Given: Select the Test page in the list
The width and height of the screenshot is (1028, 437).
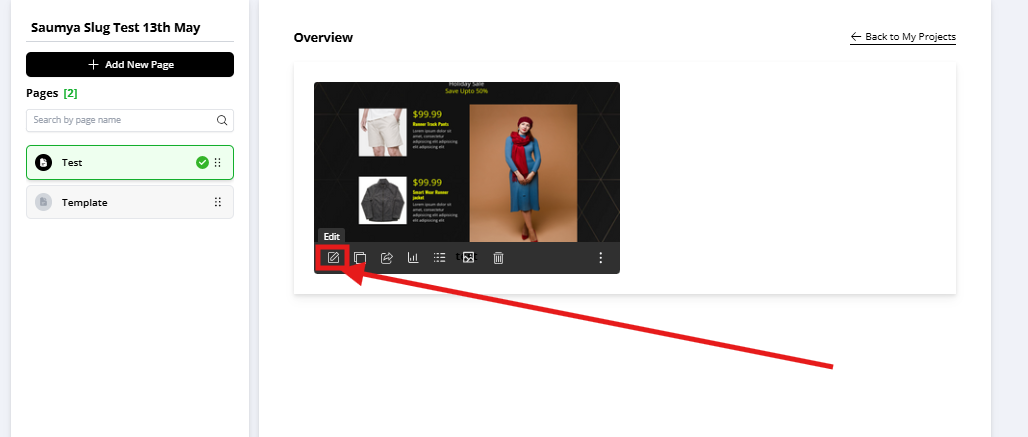Looking at the screenshot, I should [130, 162].
